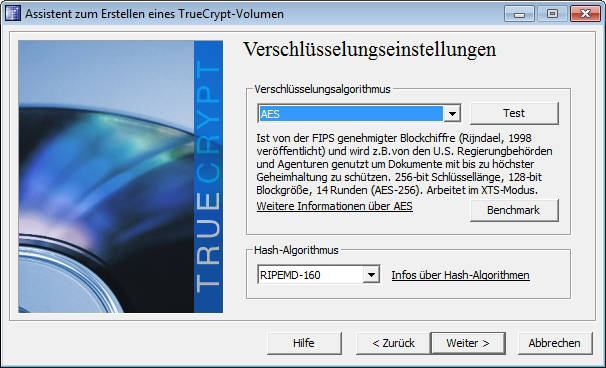
Task: Close the TrueCrypt wizard window
Action: [x=586, y=14]
